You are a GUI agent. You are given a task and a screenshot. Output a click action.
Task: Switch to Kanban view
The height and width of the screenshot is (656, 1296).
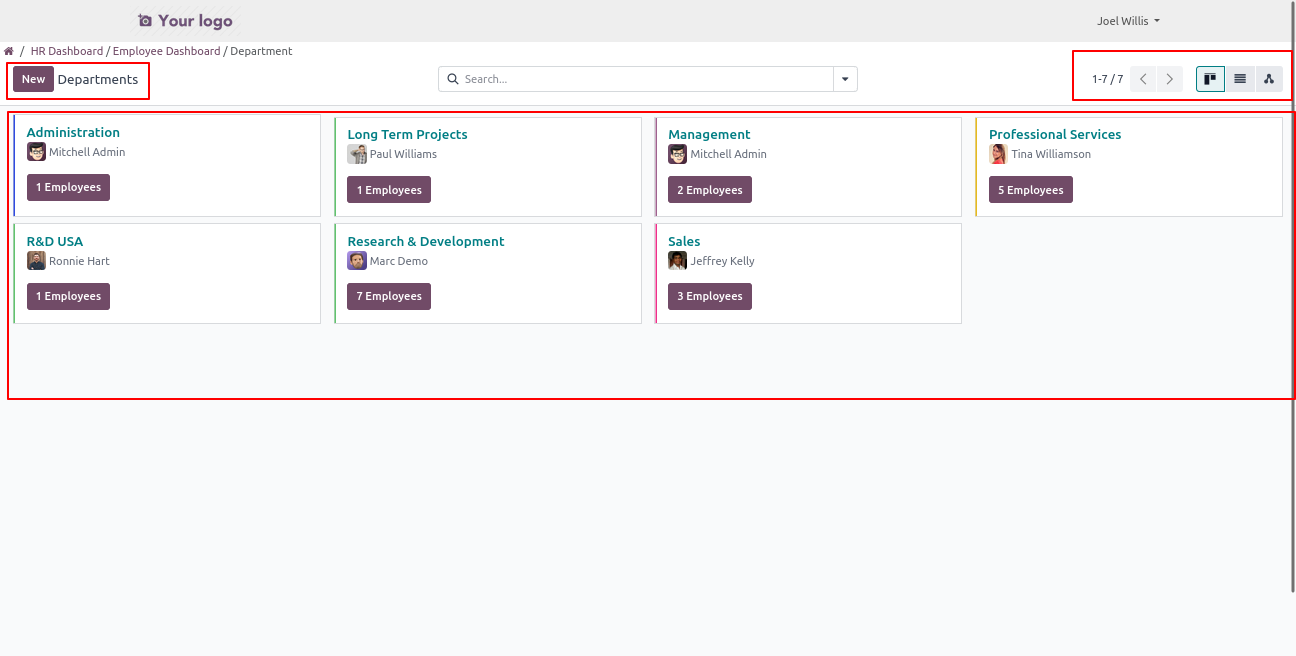[x=1210, y=79]
